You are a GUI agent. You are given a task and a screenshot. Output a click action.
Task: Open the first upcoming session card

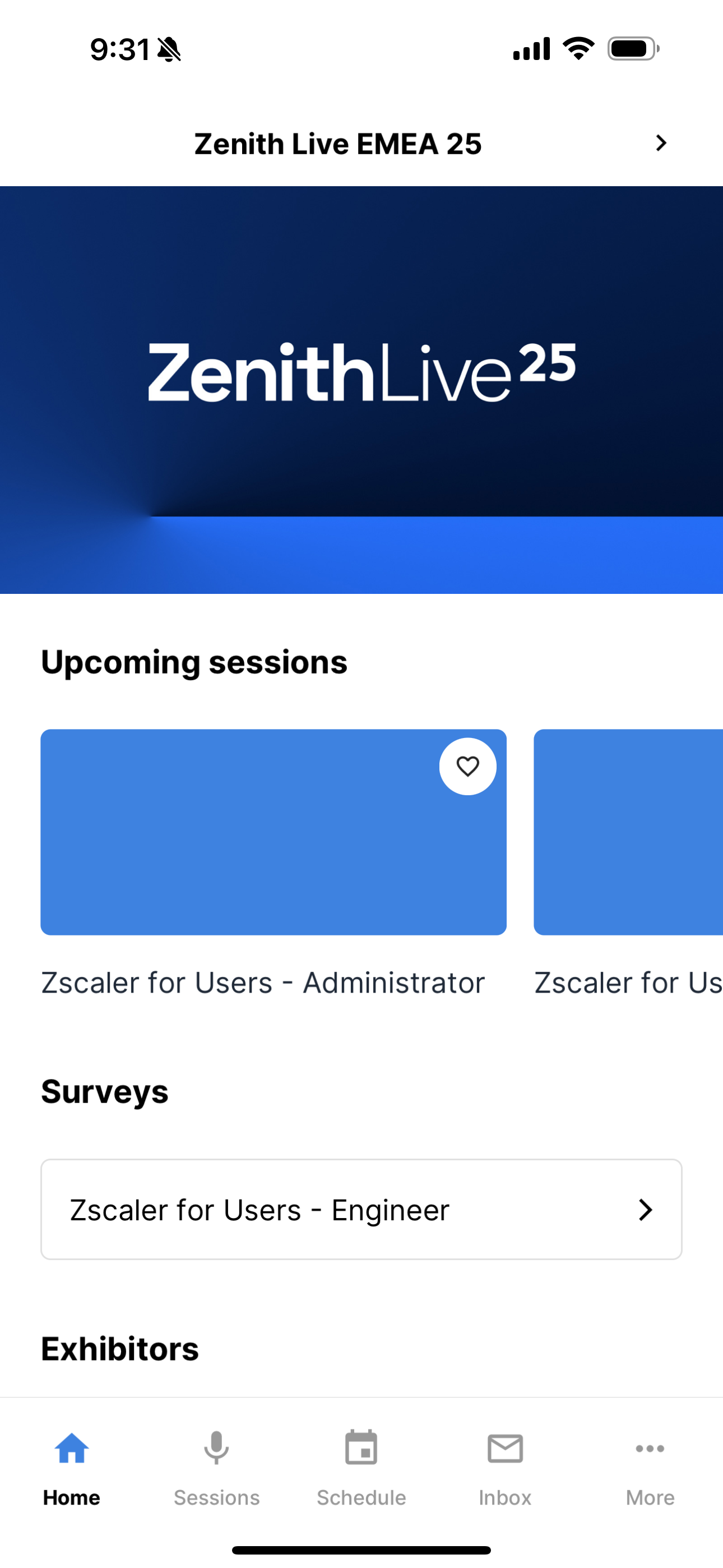pos(274,832)
